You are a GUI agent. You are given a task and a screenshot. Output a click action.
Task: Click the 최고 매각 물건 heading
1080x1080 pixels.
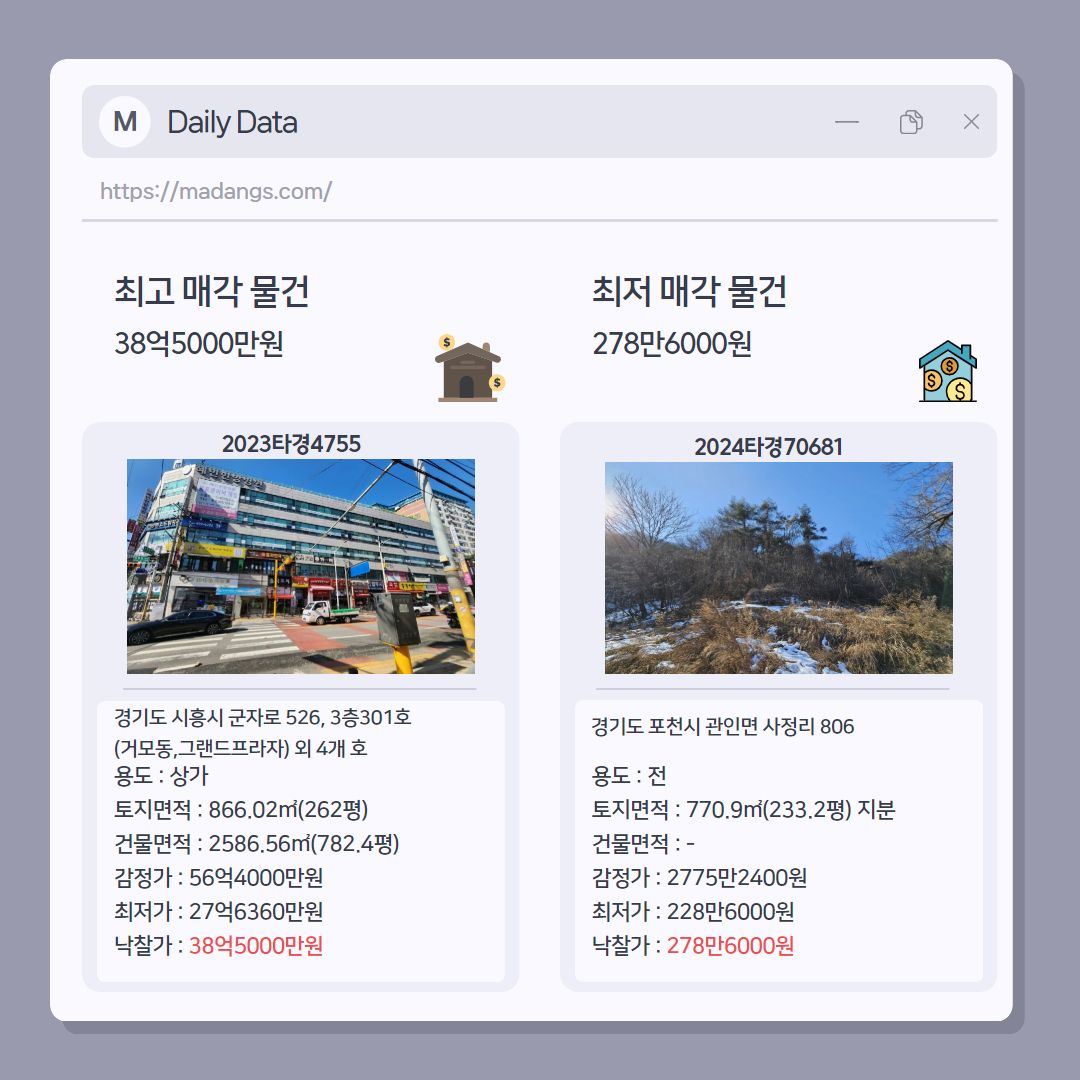click(211, 291)
